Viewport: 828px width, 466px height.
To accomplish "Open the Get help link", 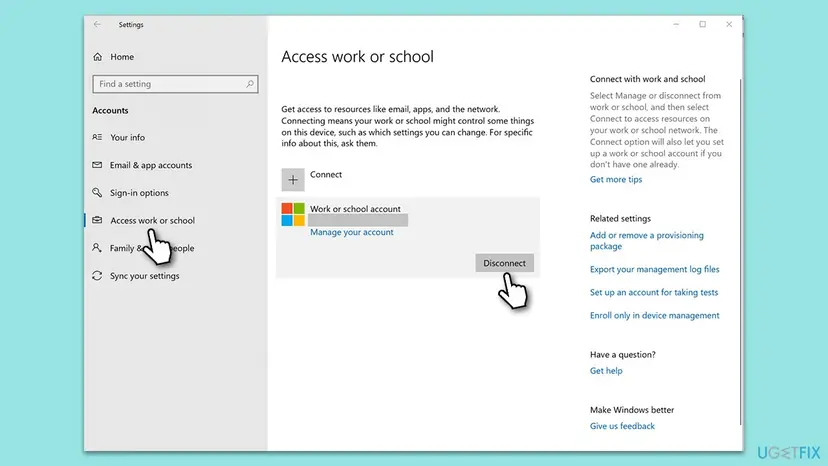I will [x=606, y=371].
